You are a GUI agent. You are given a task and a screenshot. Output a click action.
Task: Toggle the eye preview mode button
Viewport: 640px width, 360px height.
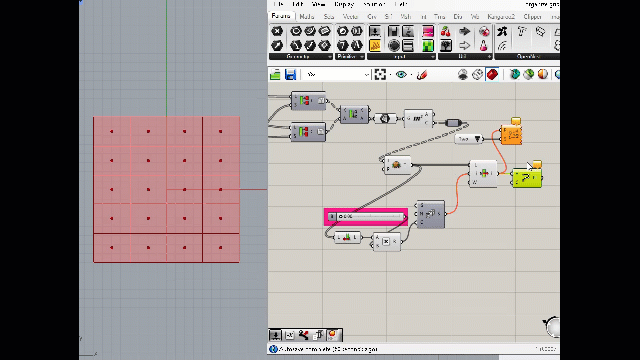tap(401, 75)
